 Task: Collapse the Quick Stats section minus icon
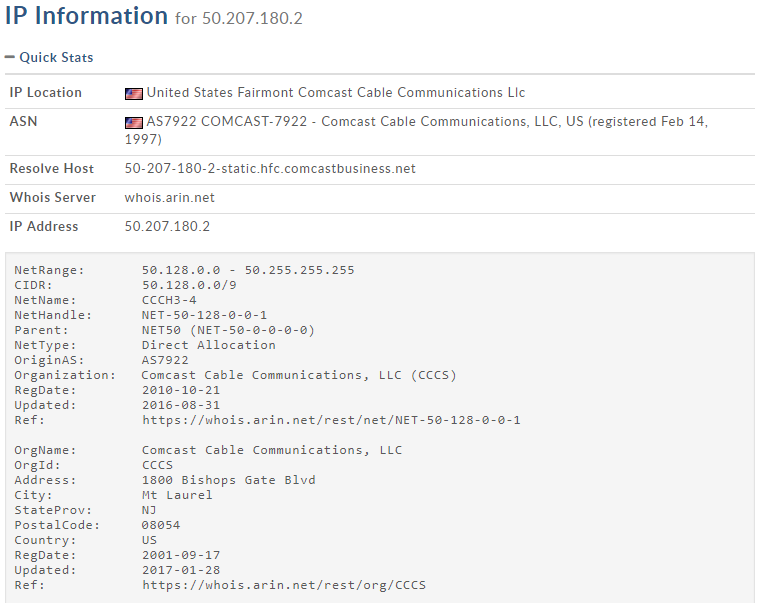click(x=10, y=58)
